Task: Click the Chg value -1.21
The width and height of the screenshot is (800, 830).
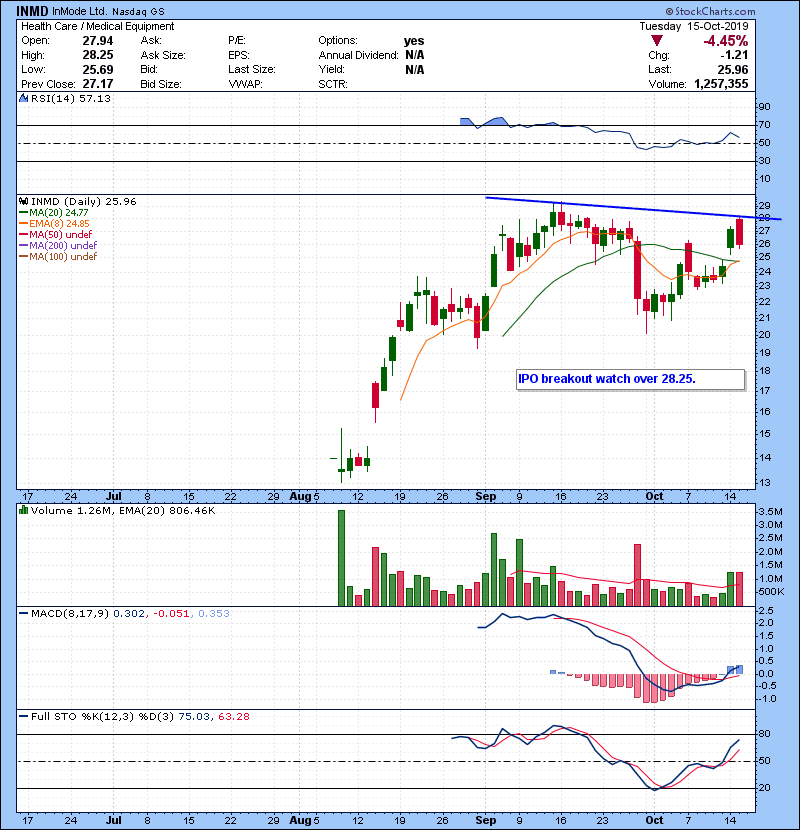Action: (734, 55)
